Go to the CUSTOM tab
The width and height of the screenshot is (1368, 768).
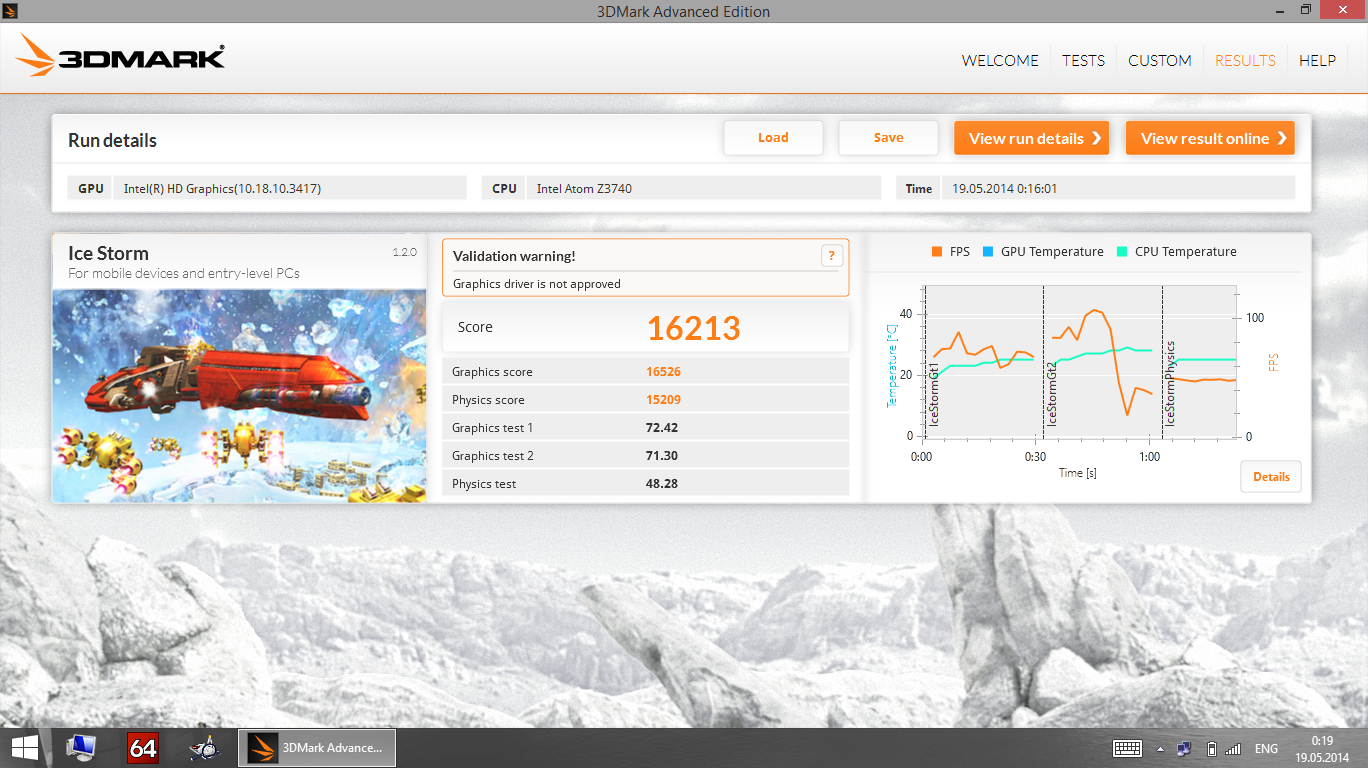coord(1160,60)
